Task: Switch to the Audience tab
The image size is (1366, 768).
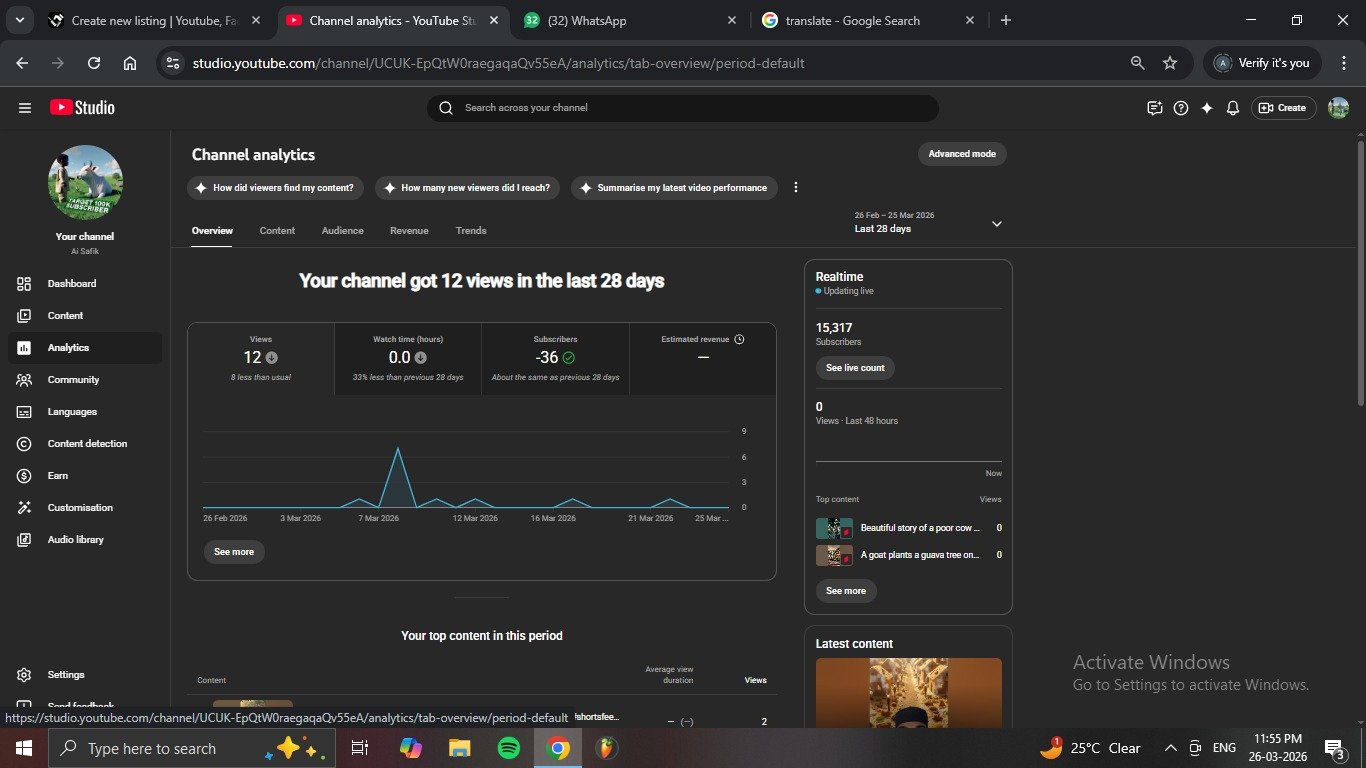Action: point(342,231)
